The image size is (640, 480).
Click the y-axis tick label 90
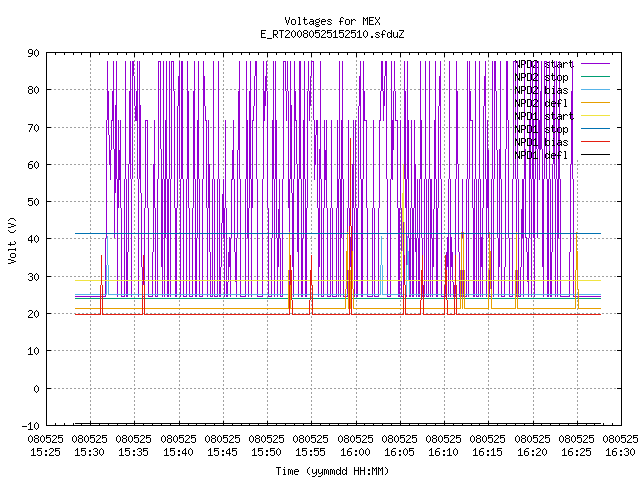point(33,53)
